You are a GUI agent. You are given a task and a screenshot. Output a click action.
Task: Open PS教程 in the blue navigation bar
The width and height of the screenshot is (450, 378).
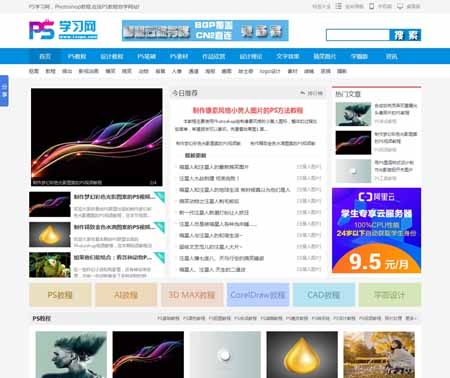[x=77, y=56]
